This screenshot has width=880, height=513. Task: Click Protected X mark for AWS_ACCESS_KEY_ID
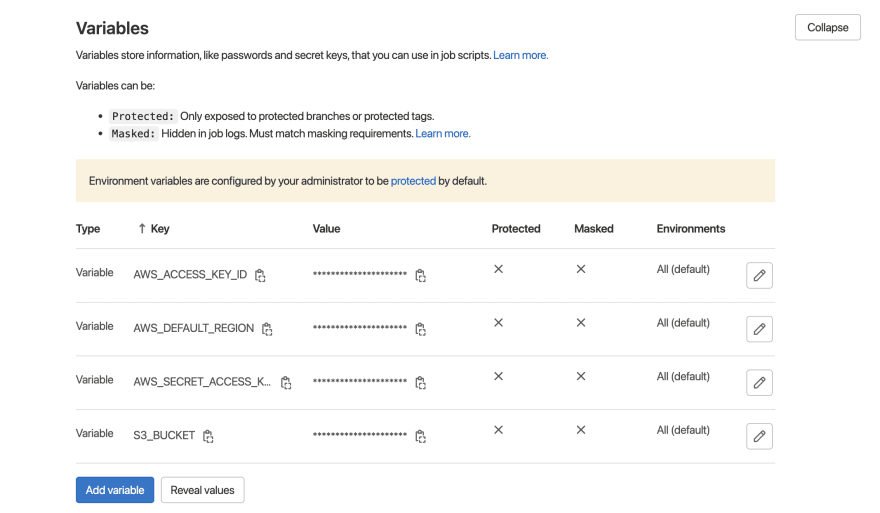(x=498, y=269)
